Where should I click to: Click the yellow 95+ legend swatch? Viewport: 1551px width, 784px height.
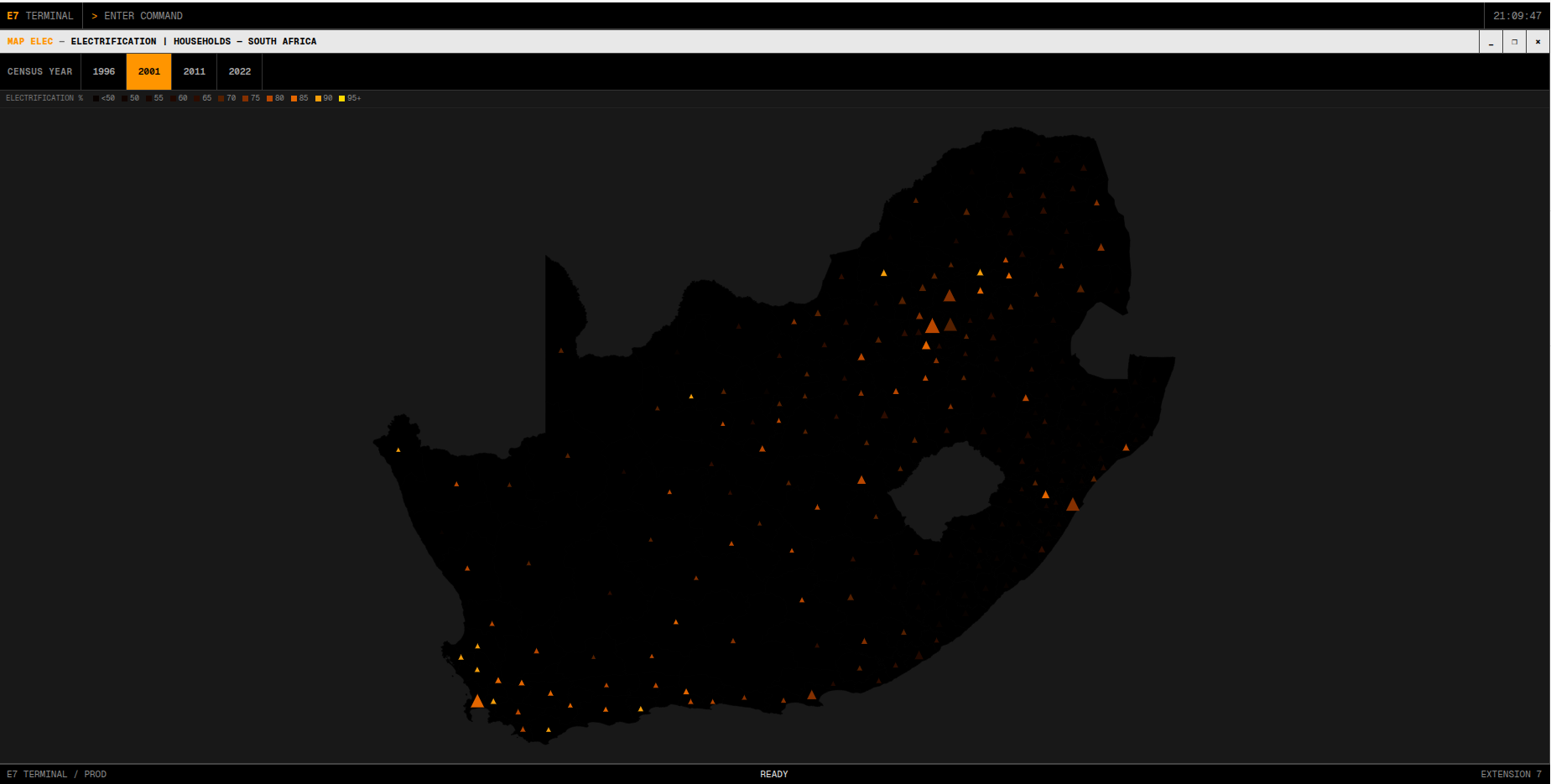[x=341, y=99]
